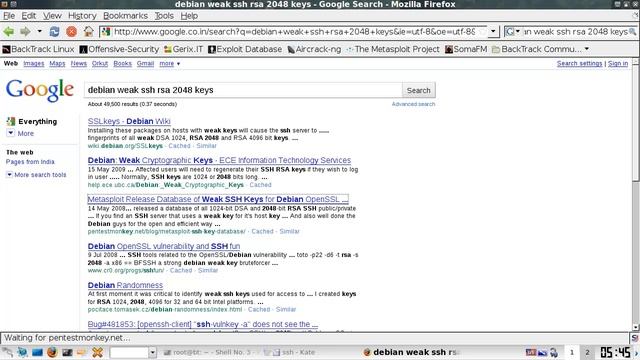This screenshot has width=640, height=360.
Task: Open Metasploit Release Database of Weak SSH Keys result
Action: click(x=218, y=199)
